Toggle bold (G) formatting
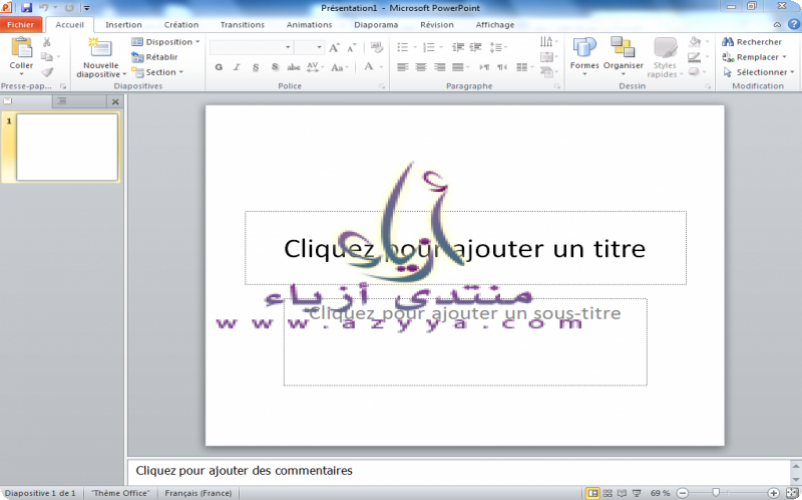Viewport: 802px width, 500px height. (x=219, y=67)
